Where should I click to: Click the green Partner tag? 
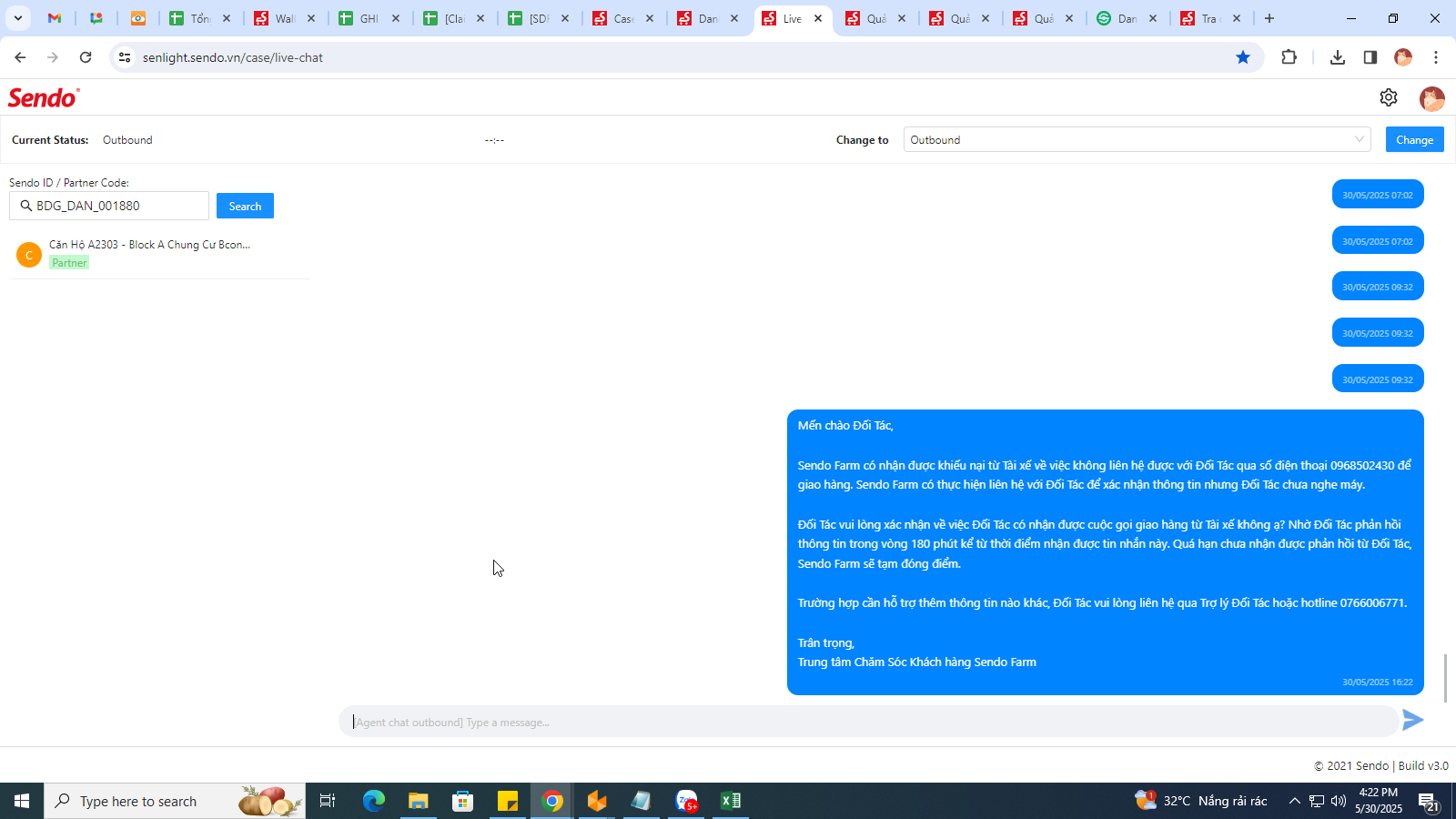69,263
